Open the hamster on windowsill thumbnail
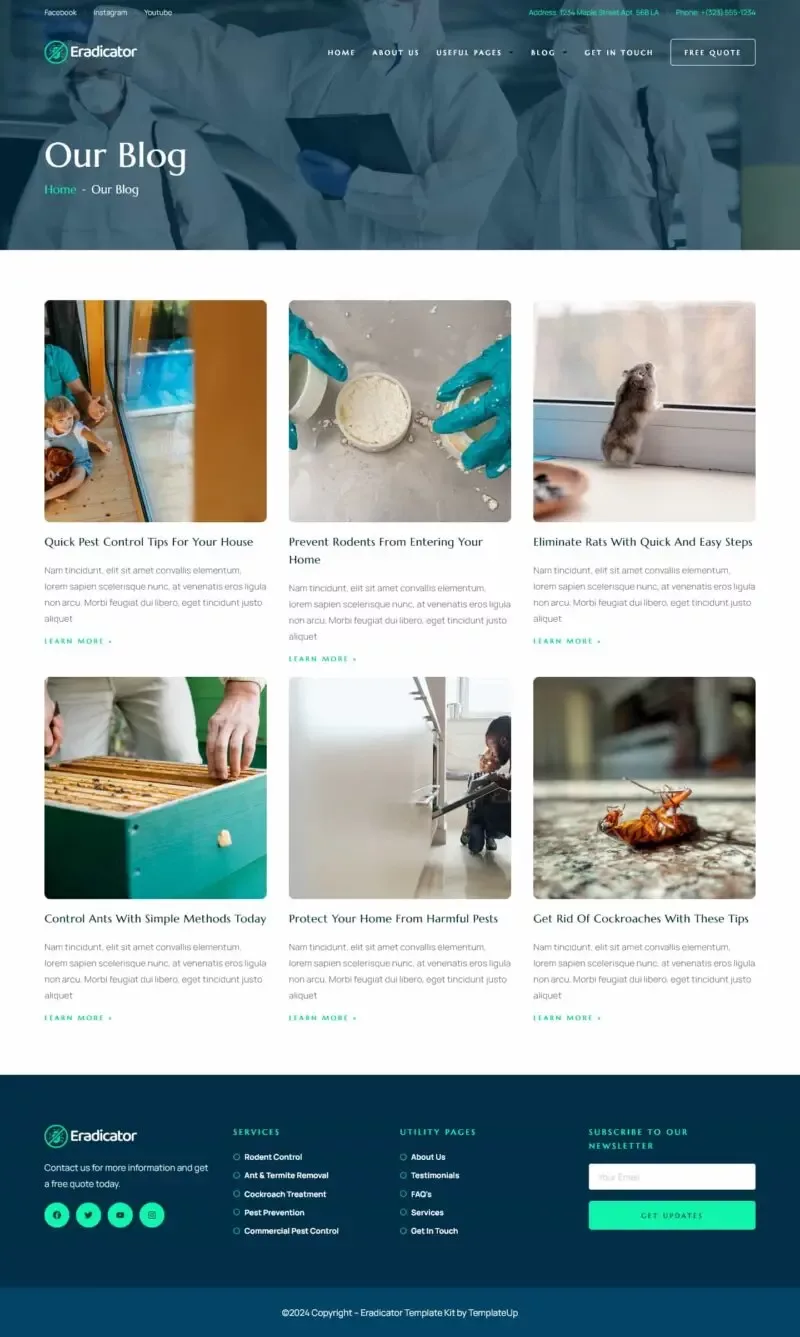Image resolution: width=800 pixels, height=1337 pixels. pos(644,411)
